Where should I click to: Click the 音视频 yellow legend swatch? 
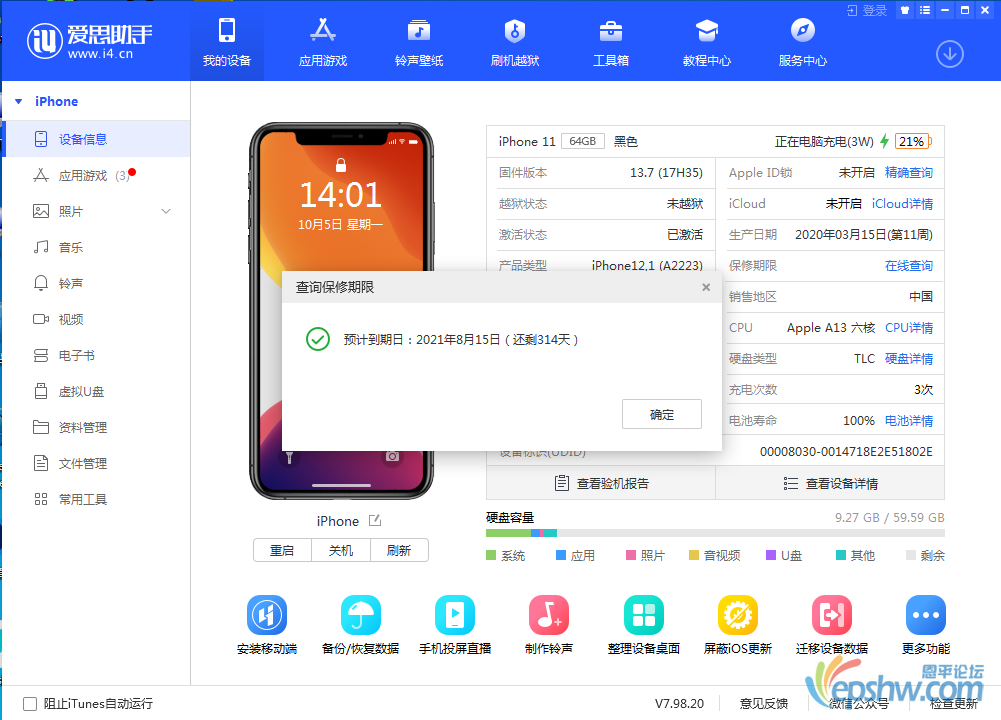coord(694,555)
